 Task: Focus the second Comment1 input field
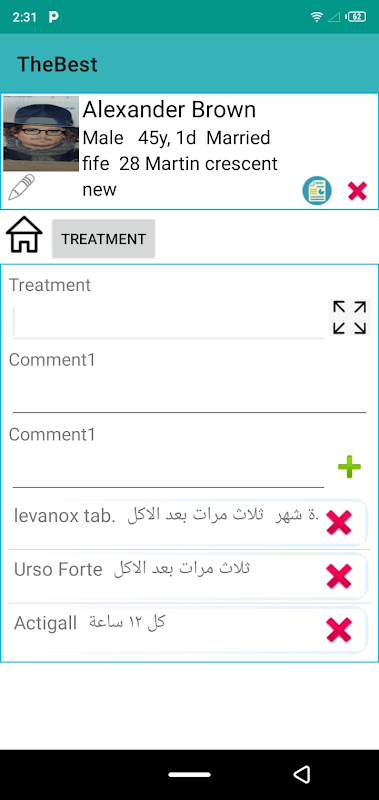168,470
